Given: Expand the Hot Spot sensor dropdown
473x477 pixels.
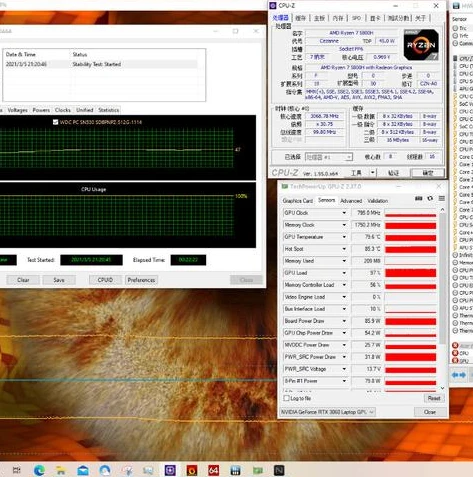Looking at the screenshot, I should click(344, 249).
